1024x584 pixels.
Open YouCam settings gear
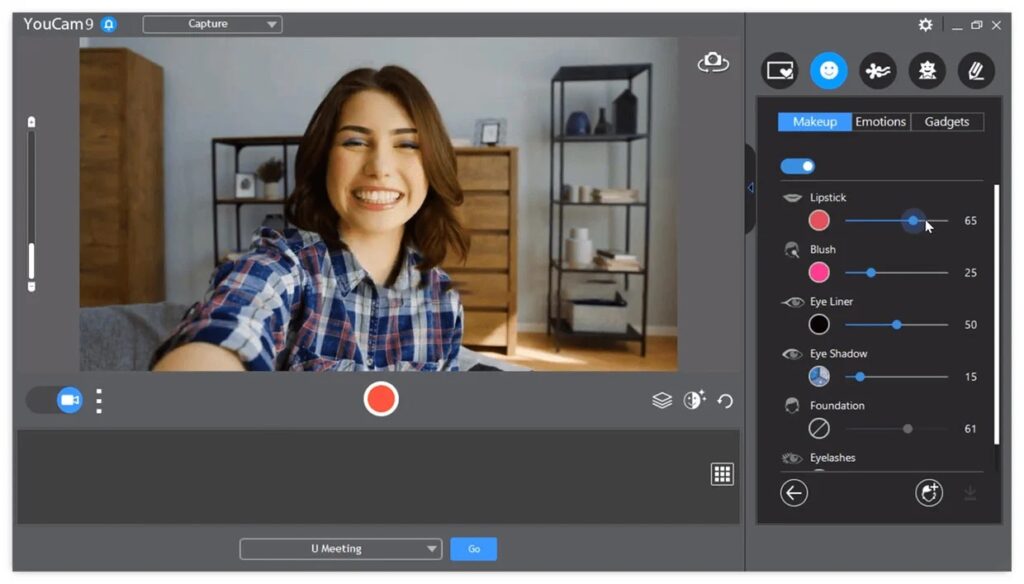point(925,25)
